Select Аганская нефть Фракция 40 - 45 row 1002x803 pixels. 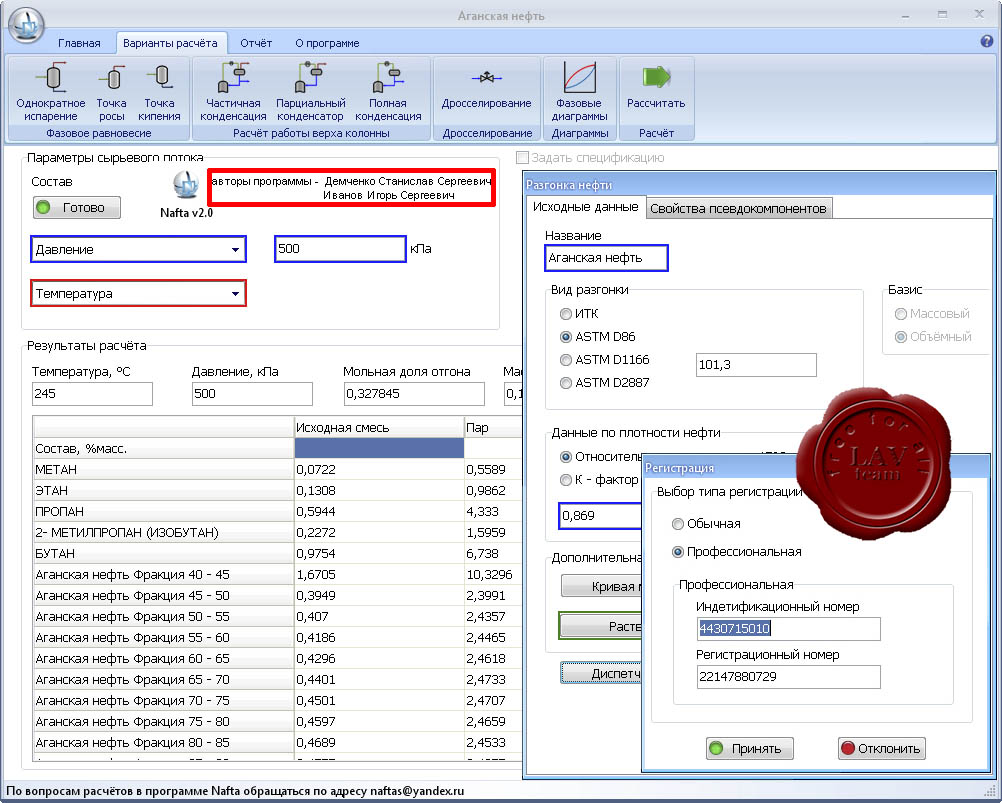coord(163,575)
